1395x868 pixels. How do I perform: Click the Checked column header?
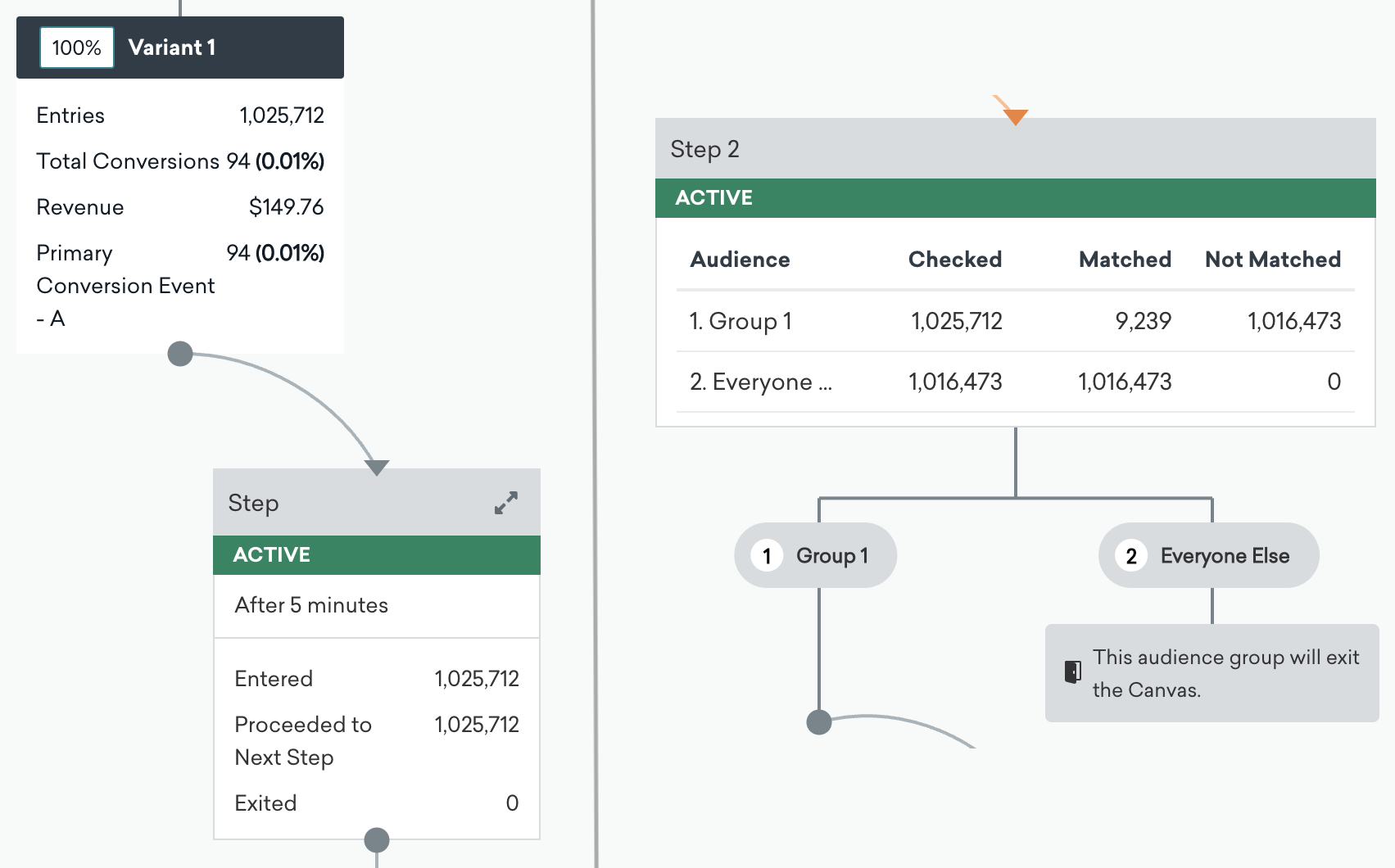[x=954, y=260]
